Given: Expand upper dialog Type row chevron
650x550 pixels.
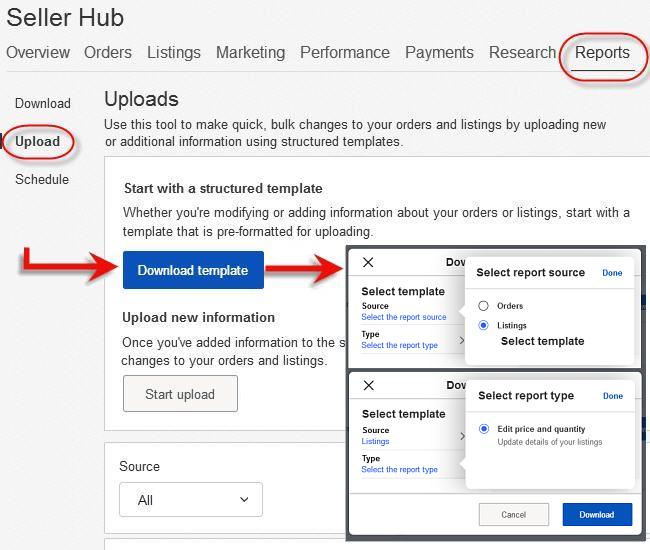Looking at the screenshot, I should [462, 341].
